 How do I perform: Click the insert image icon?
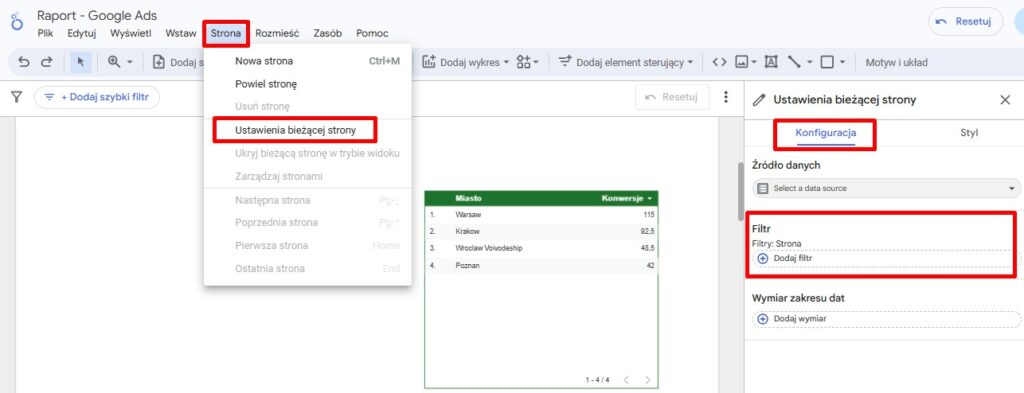742,63
